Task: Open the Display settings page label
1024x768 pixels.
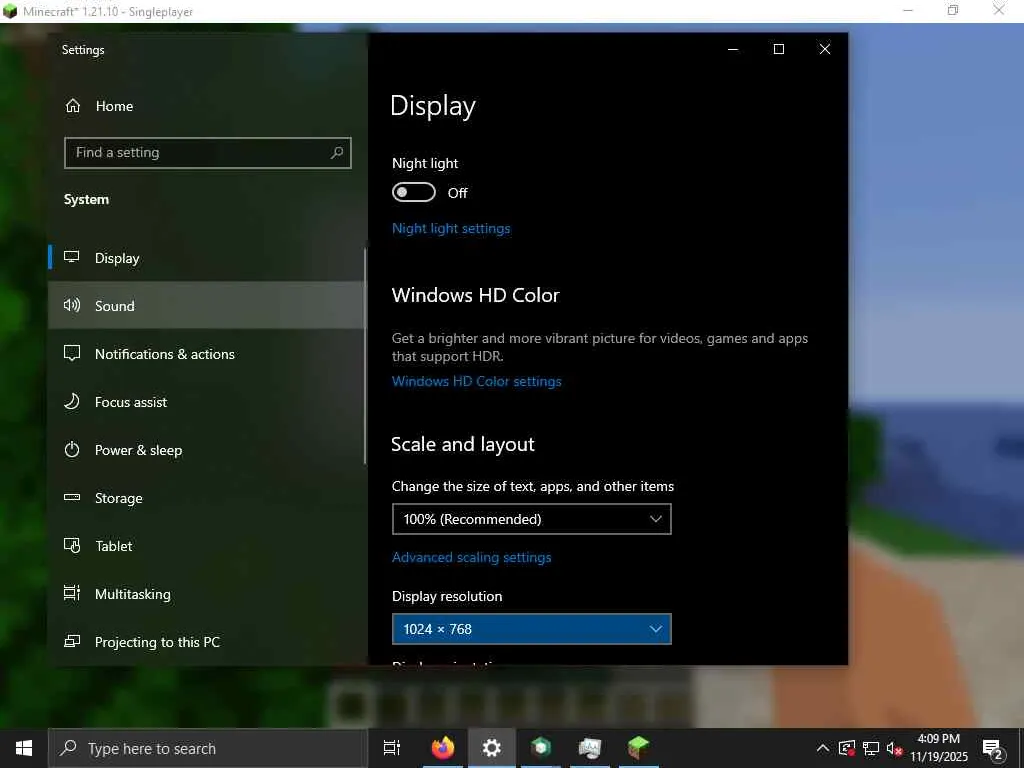Action: (x=117, y=258)
